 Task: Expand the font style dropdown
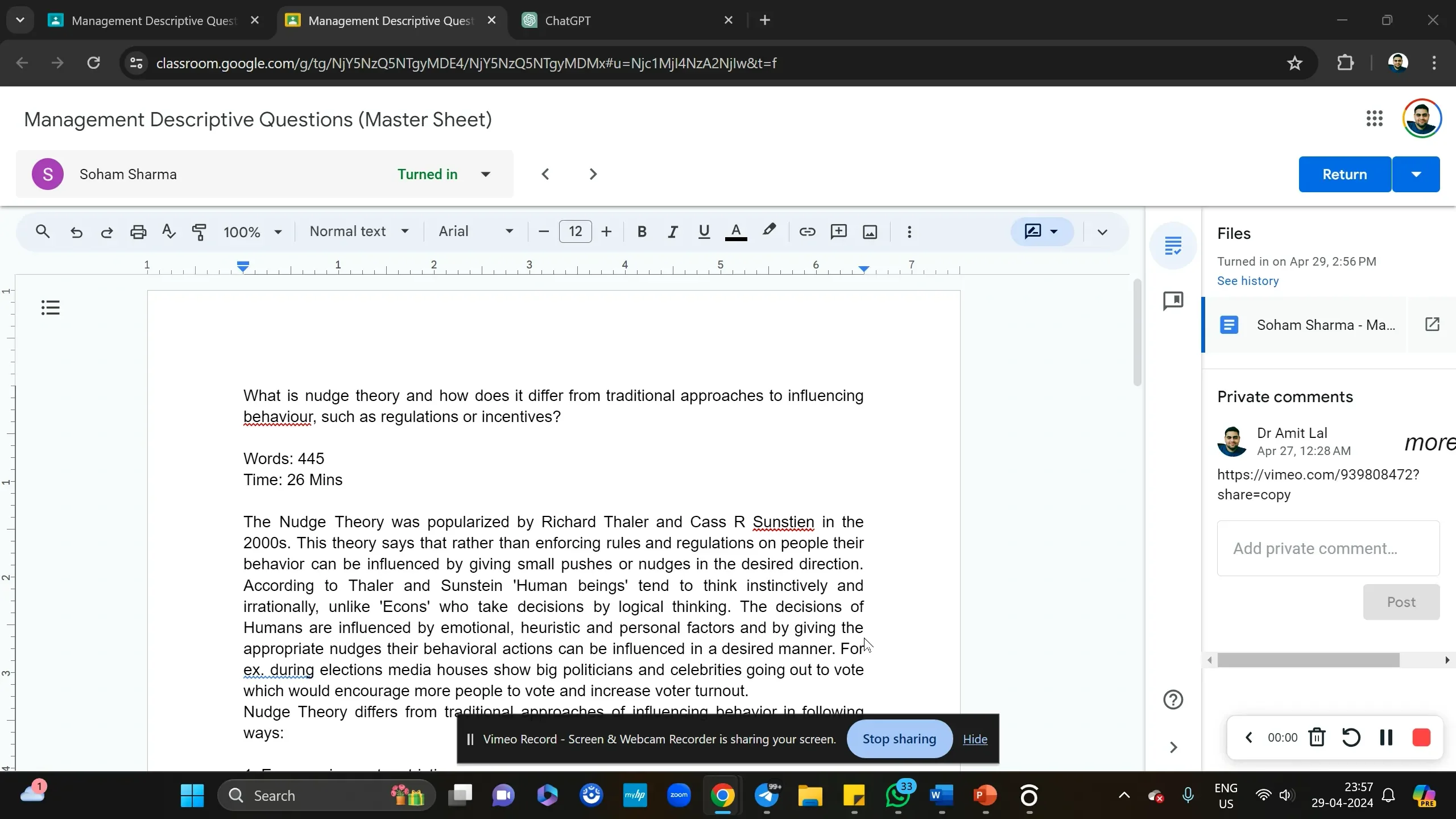pyautogui.click(x=511, y=231)
